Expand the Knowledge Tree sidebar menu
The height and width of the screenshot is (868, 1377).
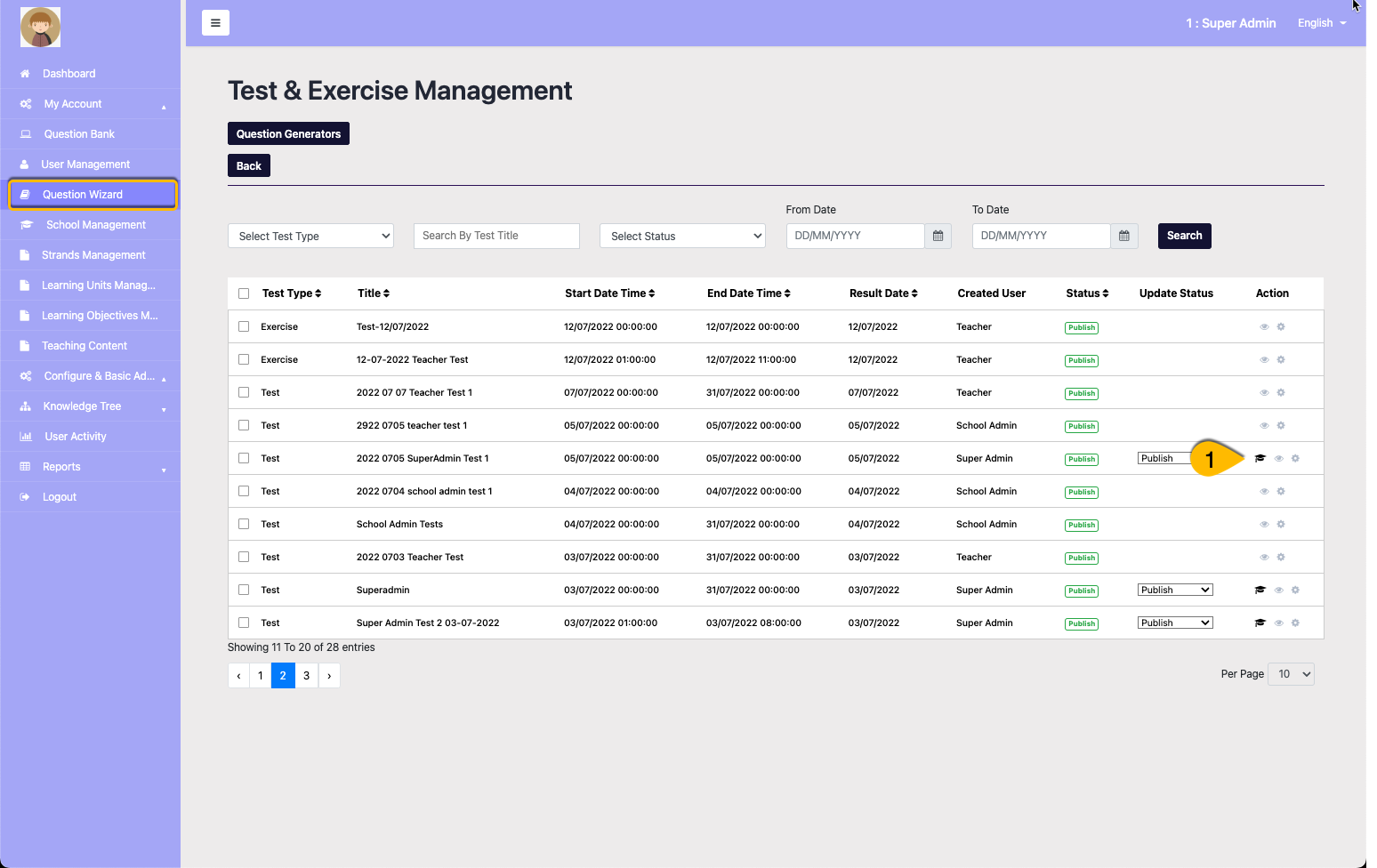(91, 406)
